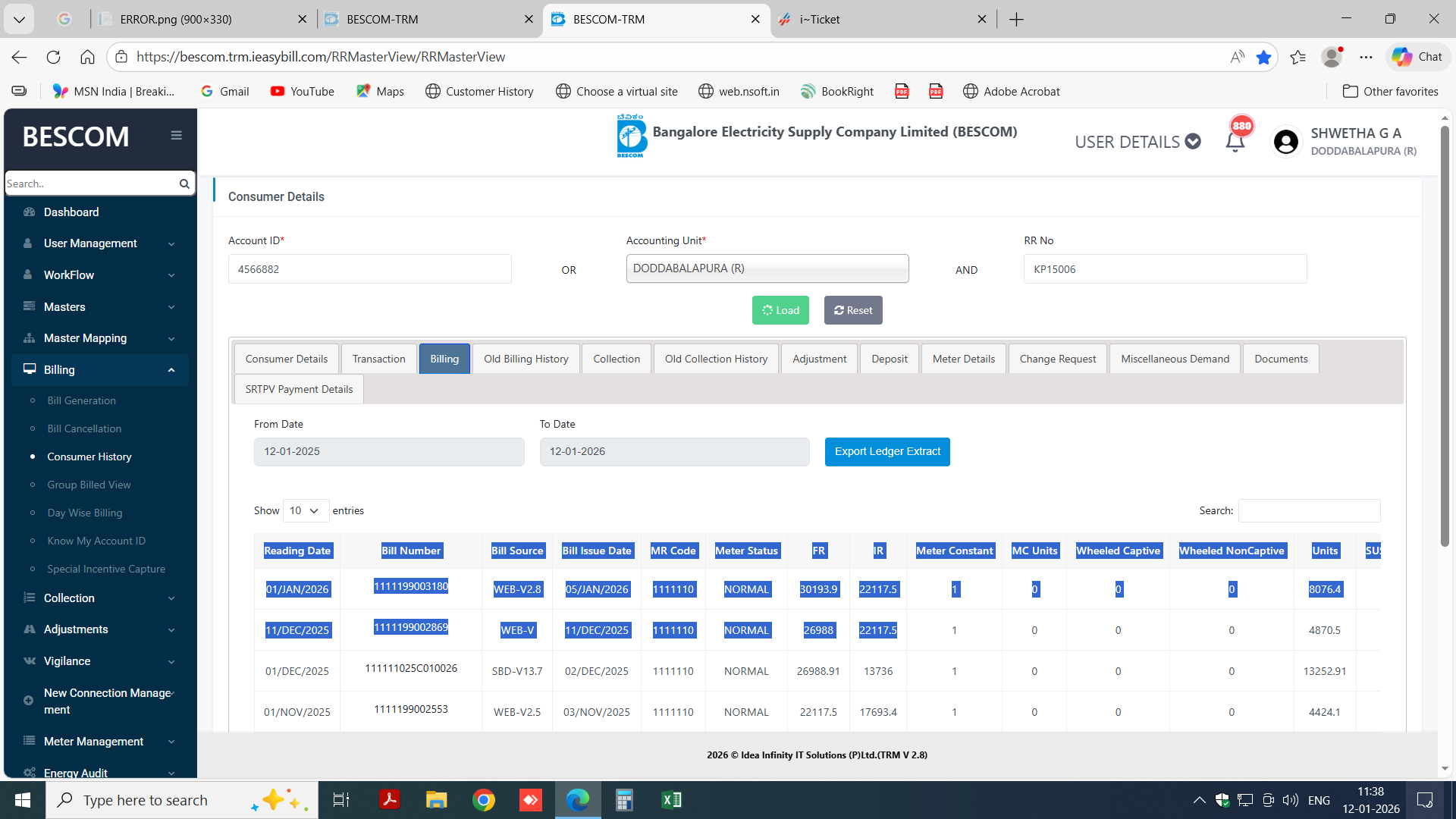This screenshot has height=819, width=1456.
Task: Open the Transaction tab
Action: click(378, 359)
